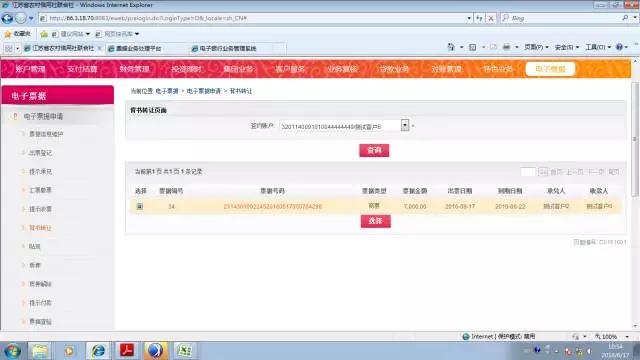Click the bill number link starting with 2314
This screenshot has height=360, width=640.
[x=273, y=207]
